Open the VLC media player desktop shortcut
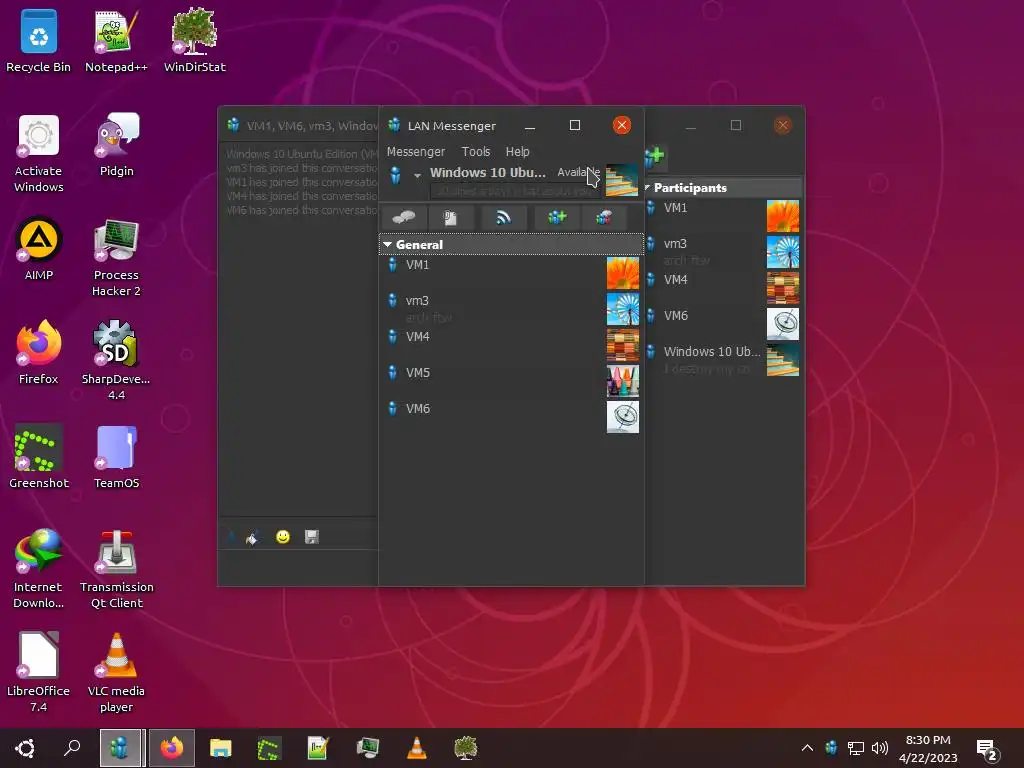This screenshot has width=1024, height=768. [x=116, y=673]
